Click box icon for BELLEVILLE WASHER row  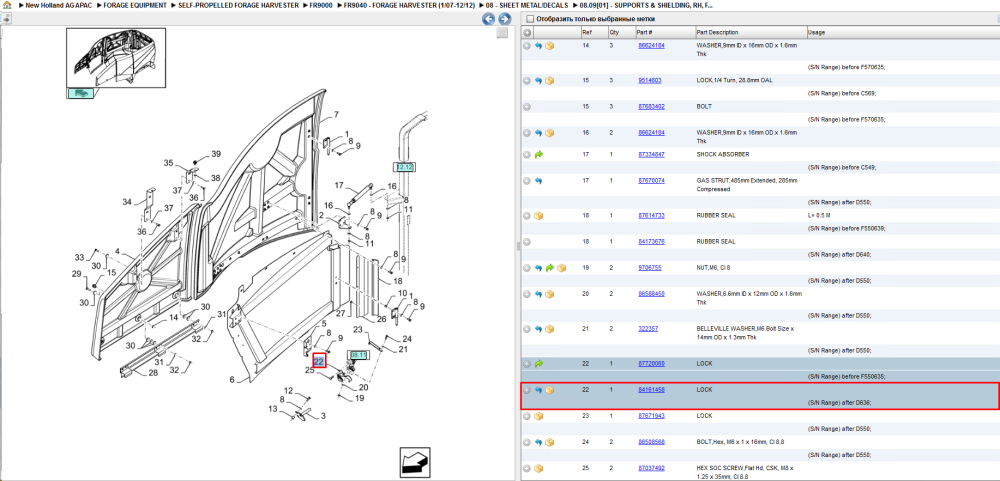(549, 329)
